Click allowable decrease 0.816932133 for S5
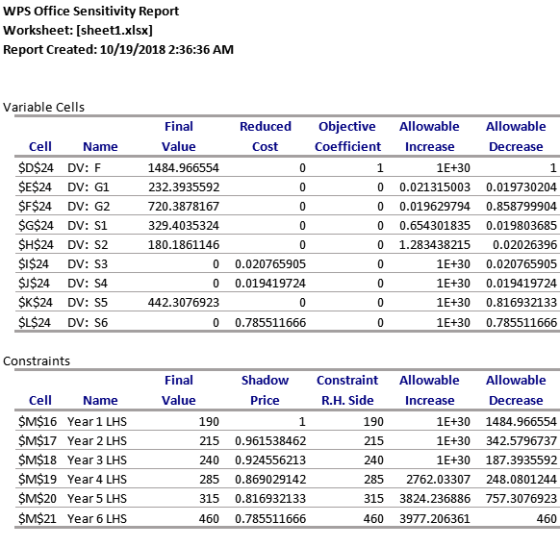 (521, 303)
